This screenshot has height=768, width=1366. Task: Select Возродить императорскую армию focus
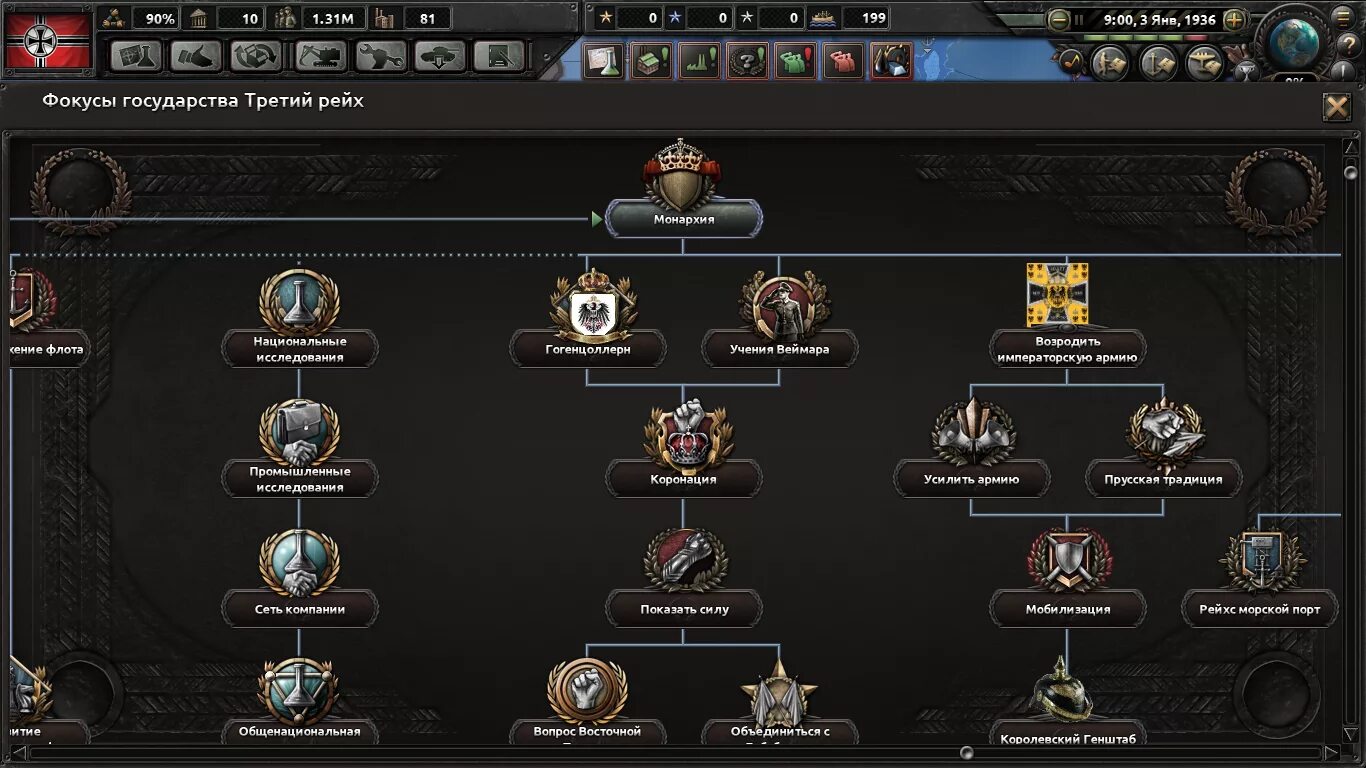(1068, 349)
